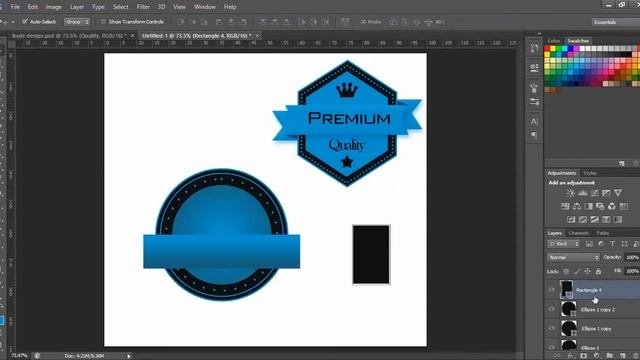Pick the red swatch

(x=547, y=49)
